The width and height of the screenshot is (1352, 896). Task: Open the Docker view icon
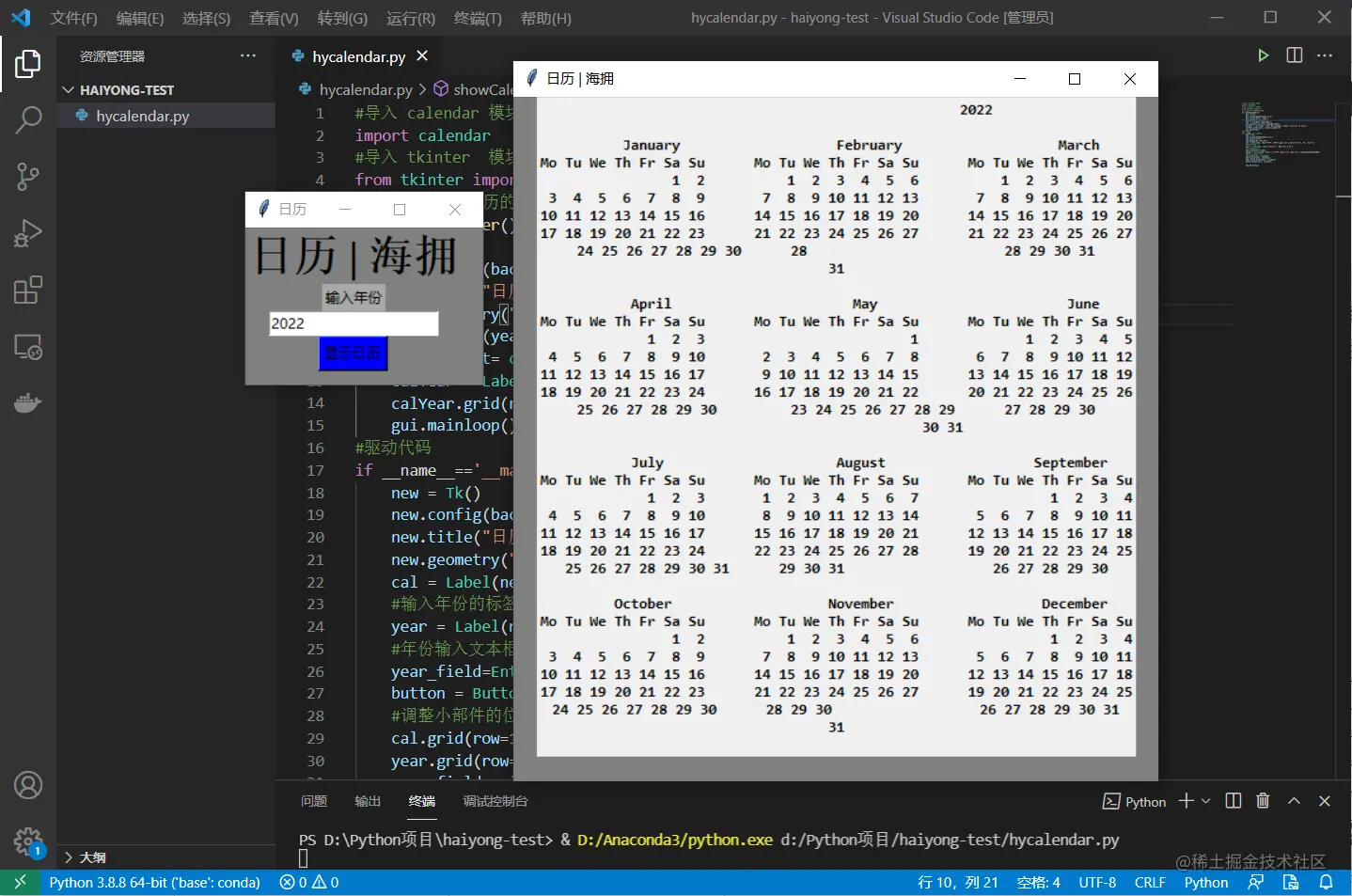[x=28, y=402]
